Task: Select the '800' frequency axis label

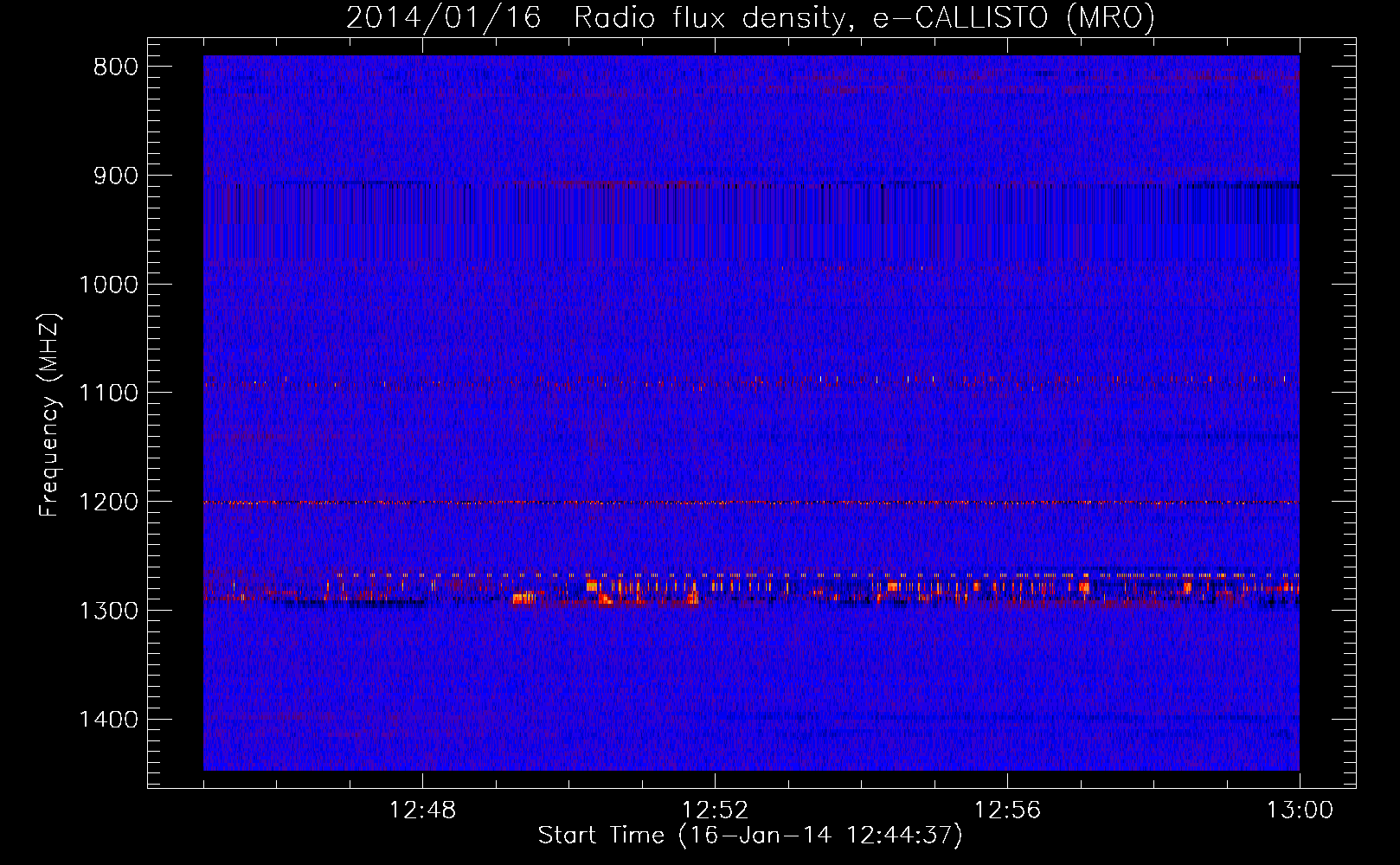Action: (x=116, y=67)
